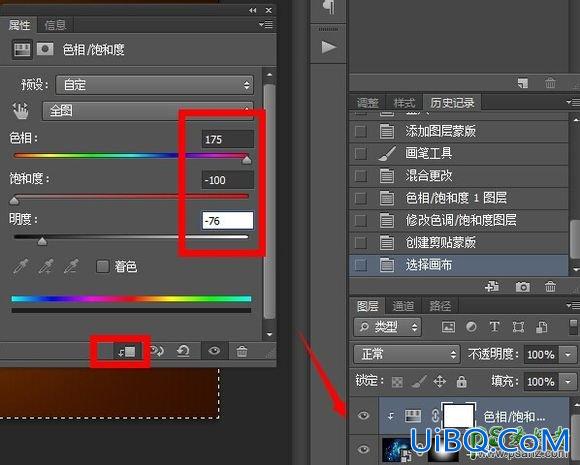Open the 预设 preset dropdown
The height and width of the screenshot is (465, 580).
[x=155, y=85]
